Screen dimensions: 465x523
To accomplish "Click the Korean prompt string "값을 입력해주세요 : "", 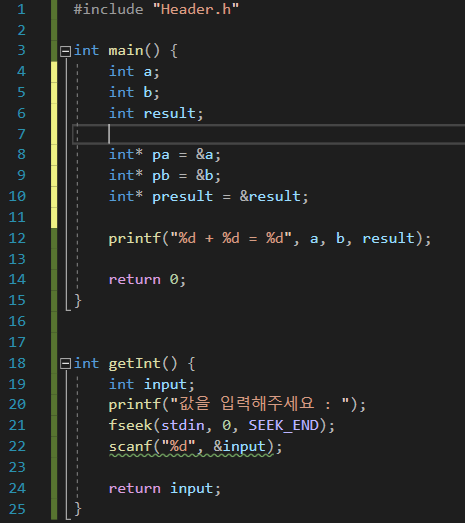I will point(260,404).
